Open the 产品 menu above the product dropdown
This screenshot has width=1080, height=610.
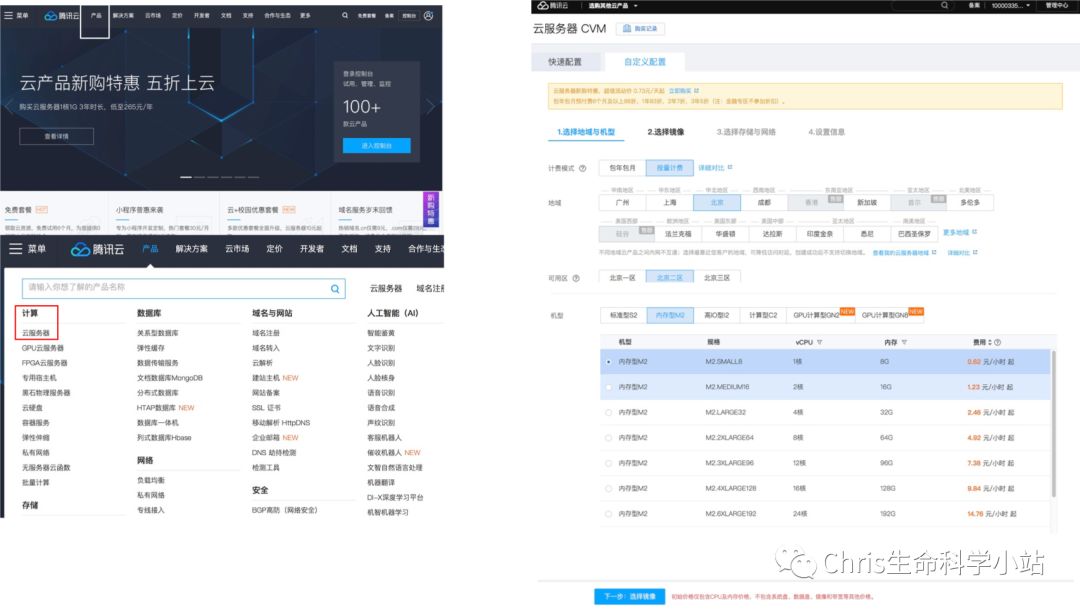pyautogui.click(x=150, y=249)
